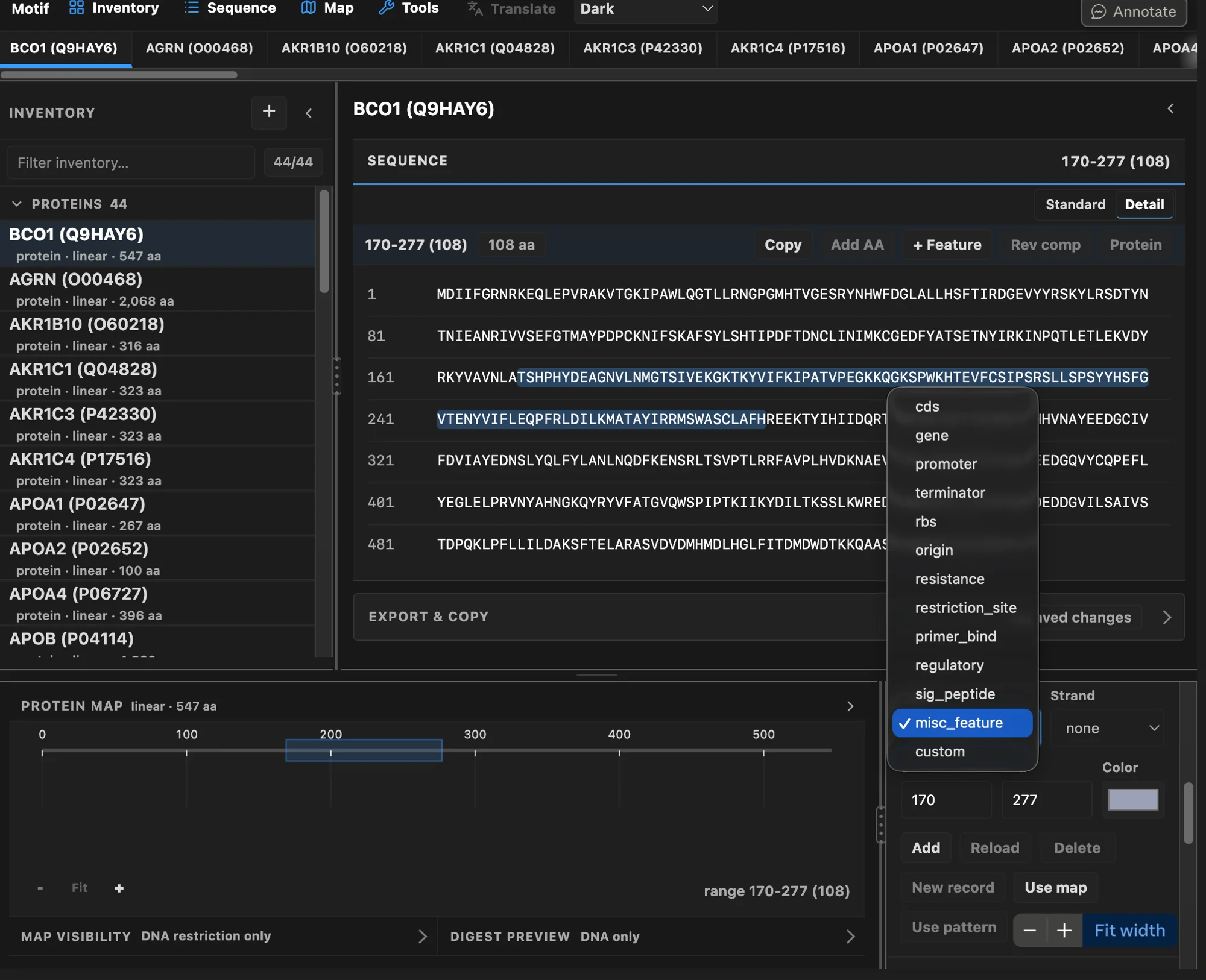Switch to Detail sequence view
This screenshot has height=980, width=1206.
1144,204
